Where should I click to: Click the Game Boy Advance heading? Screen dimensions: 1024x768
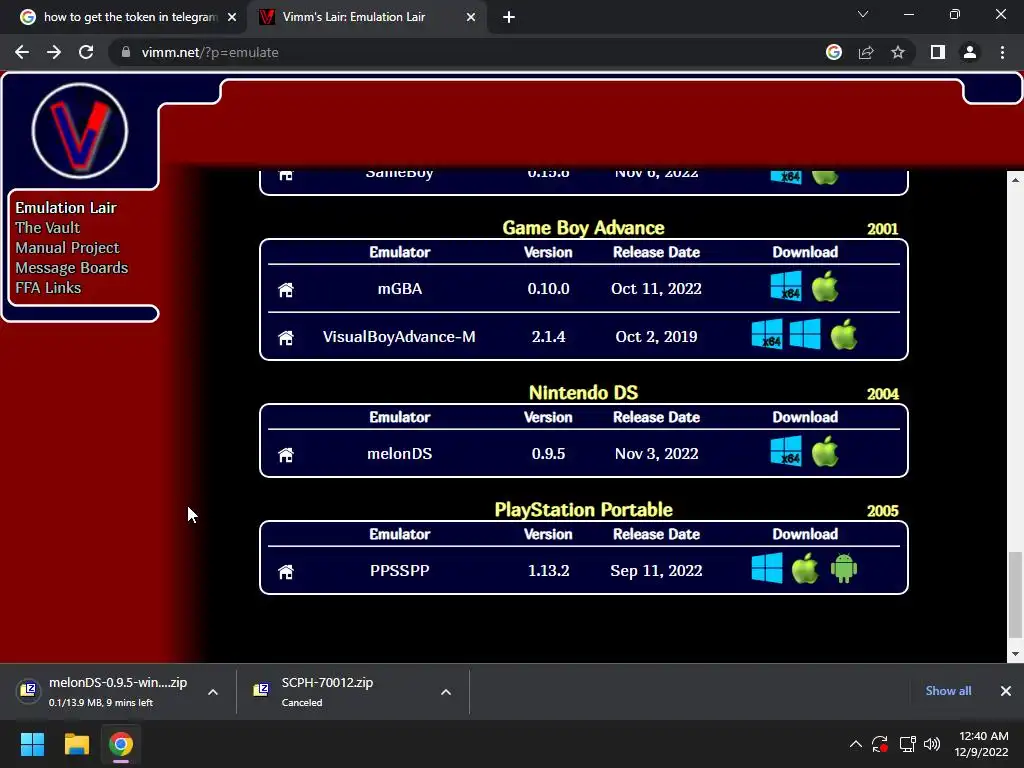tap(583, 228)
